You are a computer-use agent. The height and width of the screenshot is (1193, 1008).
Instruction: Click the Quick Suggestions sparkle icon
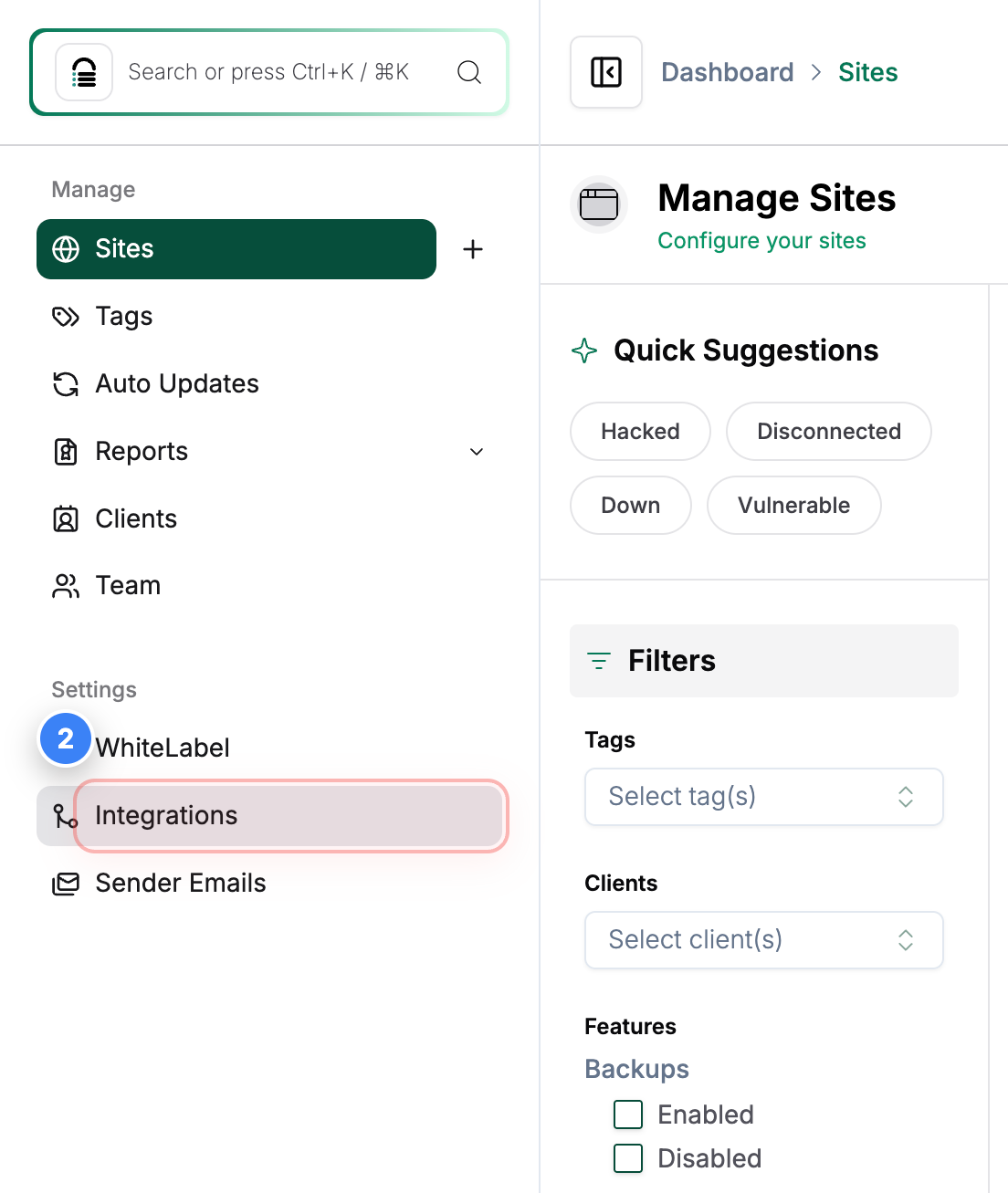[x=583, y=351]
